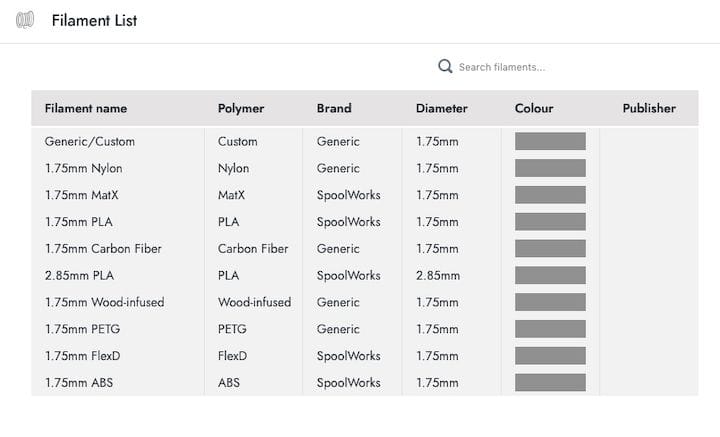Click the colour swatch for 1.75mm PETG
Screen dimensions: 720x437
click(550, 329)
